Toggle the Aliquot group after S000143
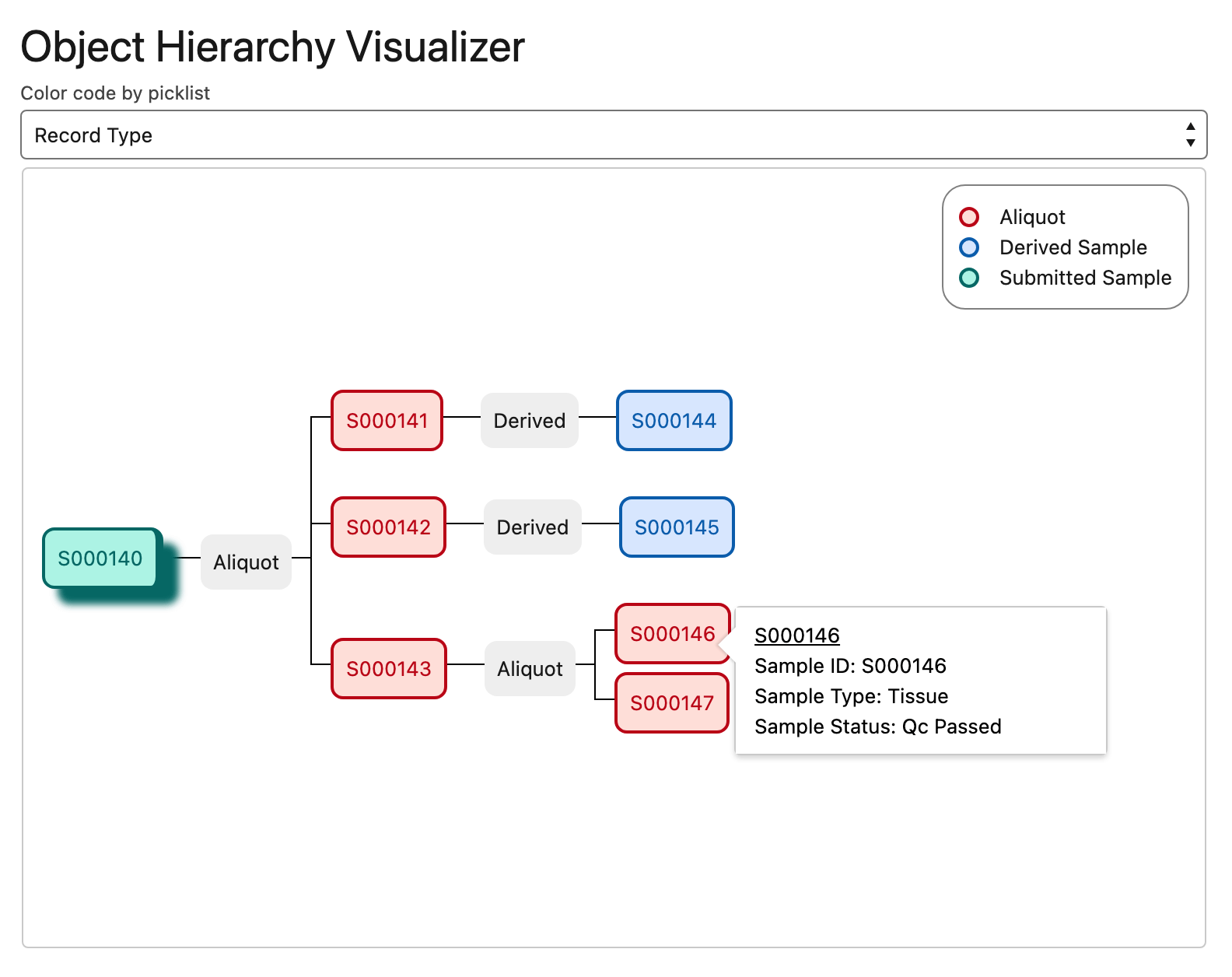The height and width of the screenshot is (977, 1232). [x=530, y=669]
